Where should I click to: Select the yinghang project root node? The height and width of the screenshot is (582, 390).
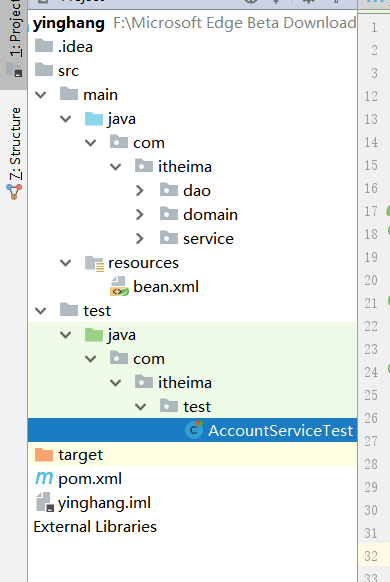click(69, 23)
